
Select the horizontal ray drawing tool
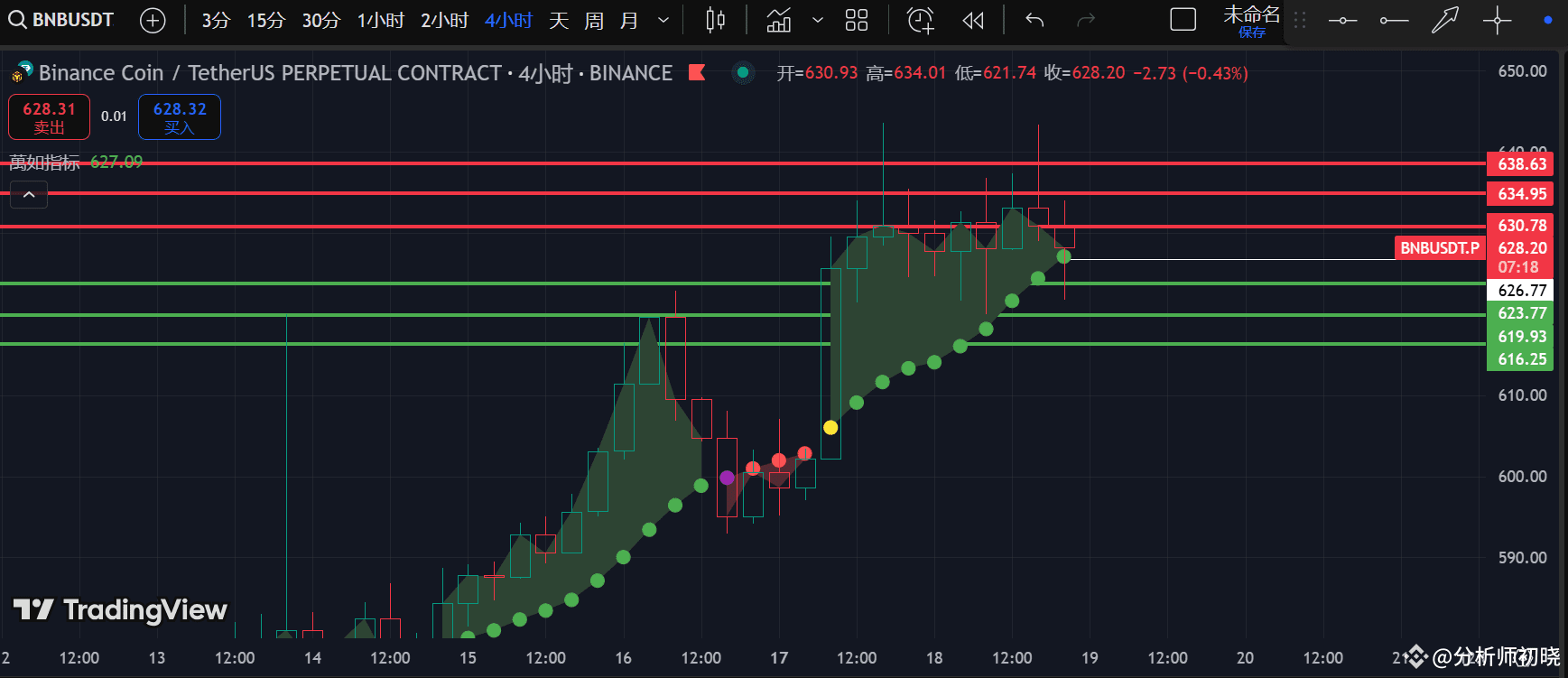pyautogui.click(x=1394, y=20)
